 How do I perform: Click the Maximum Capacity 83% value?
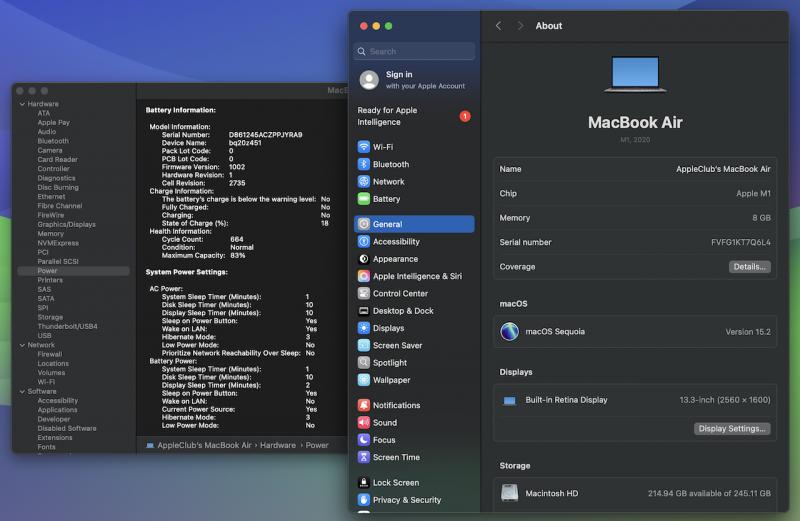(x=237, y=256)
